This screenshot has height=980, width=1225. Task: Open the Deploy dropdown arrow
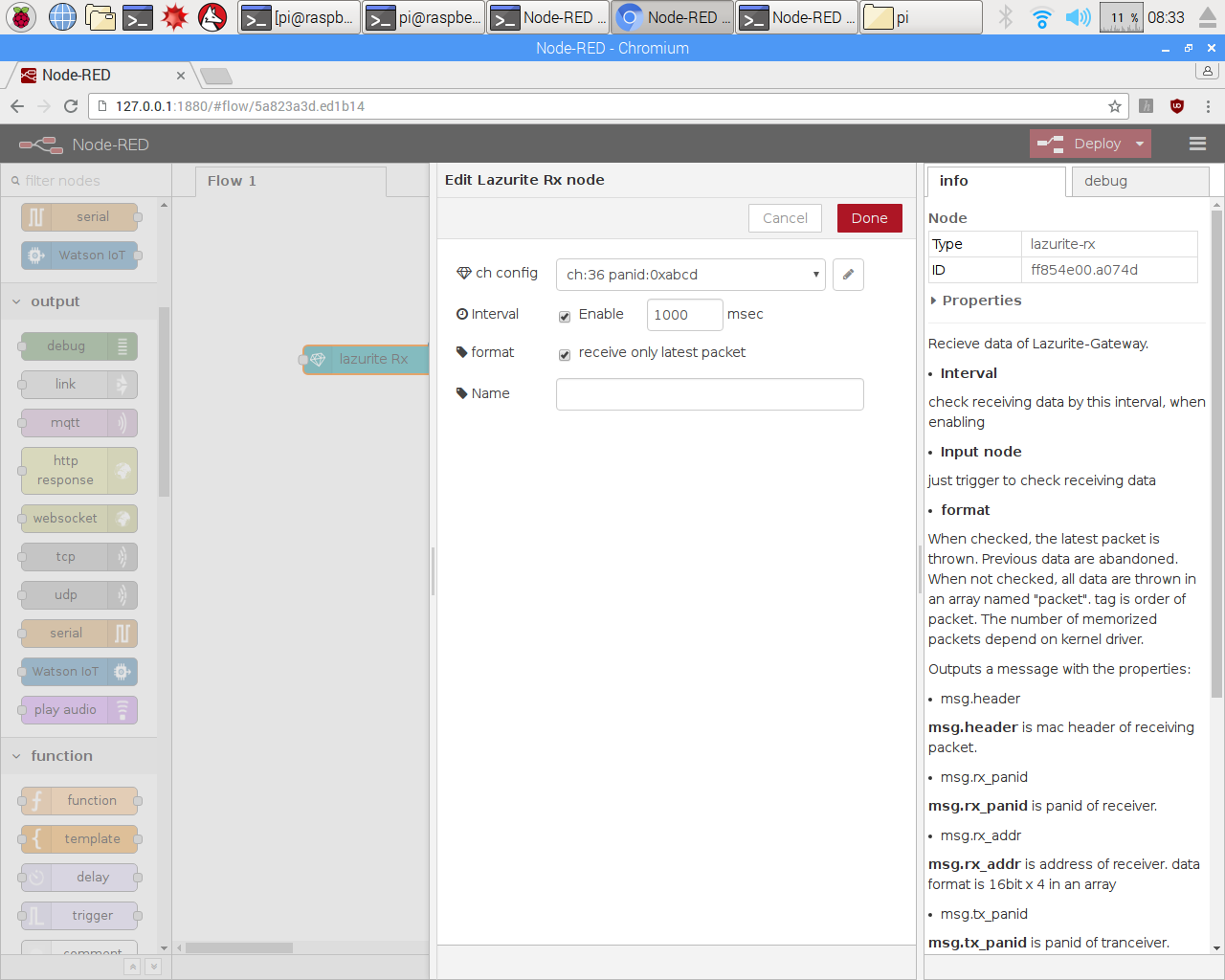[1140, 144]
